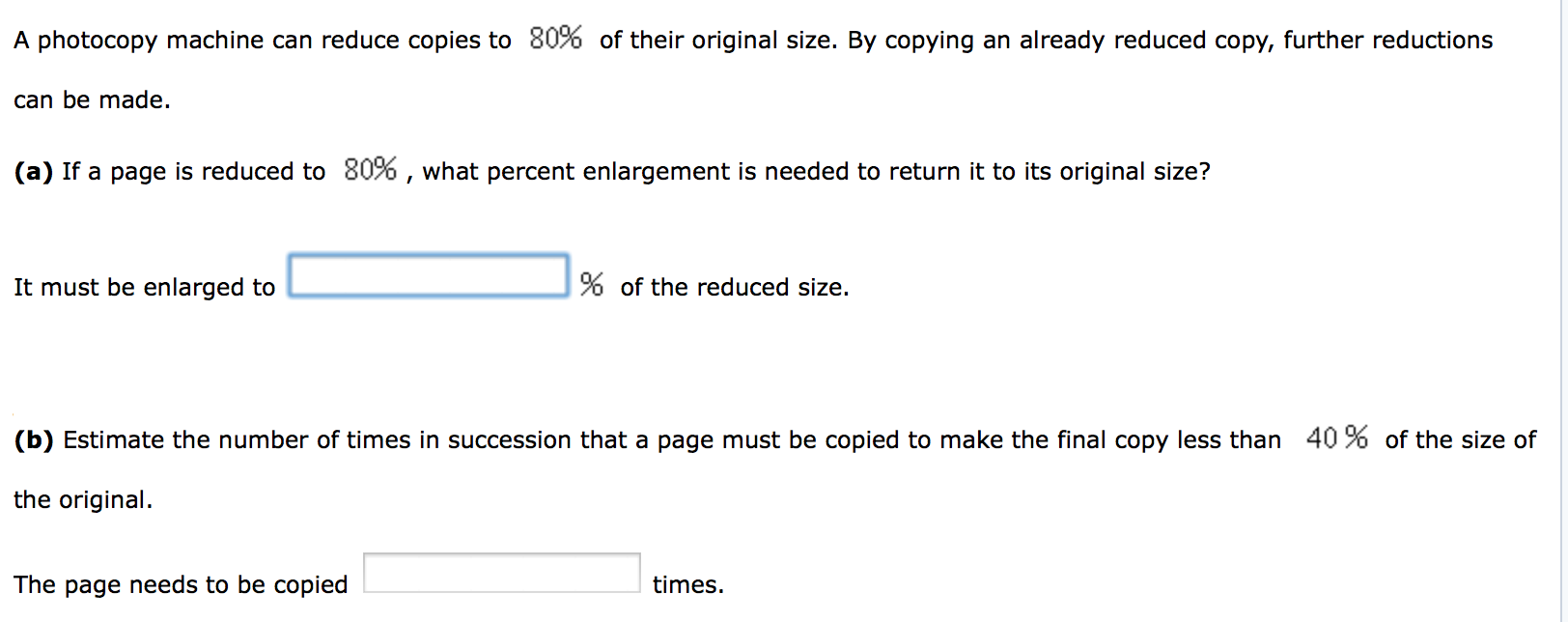Click the phrase 'of the size of'
This screenshot has width=1568, height=622.
[x=1460, y=439]
